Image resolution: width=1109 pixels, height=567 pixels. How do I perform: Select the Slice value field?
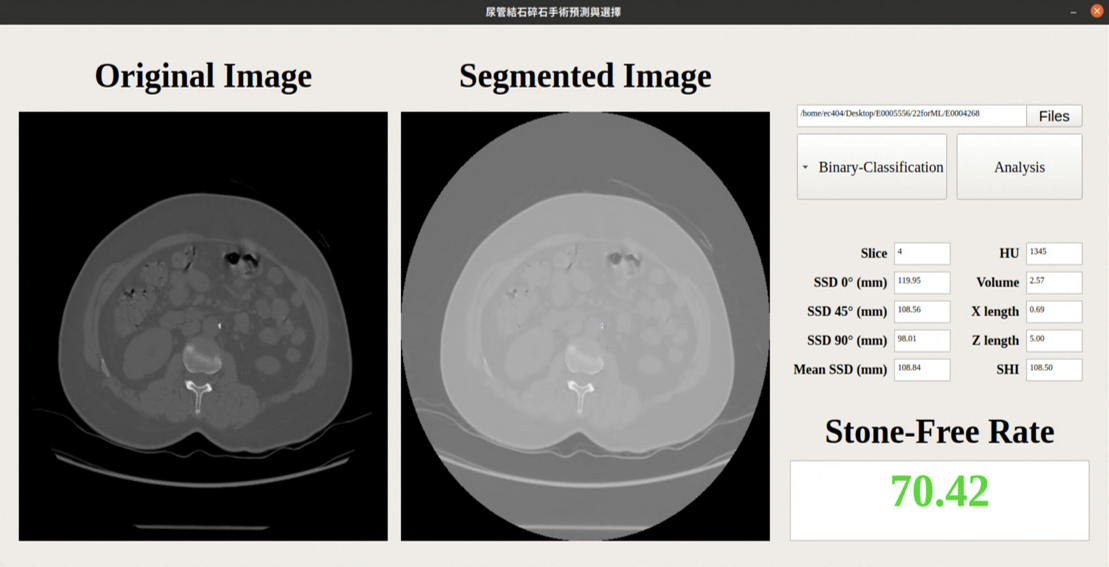[921, 253]
